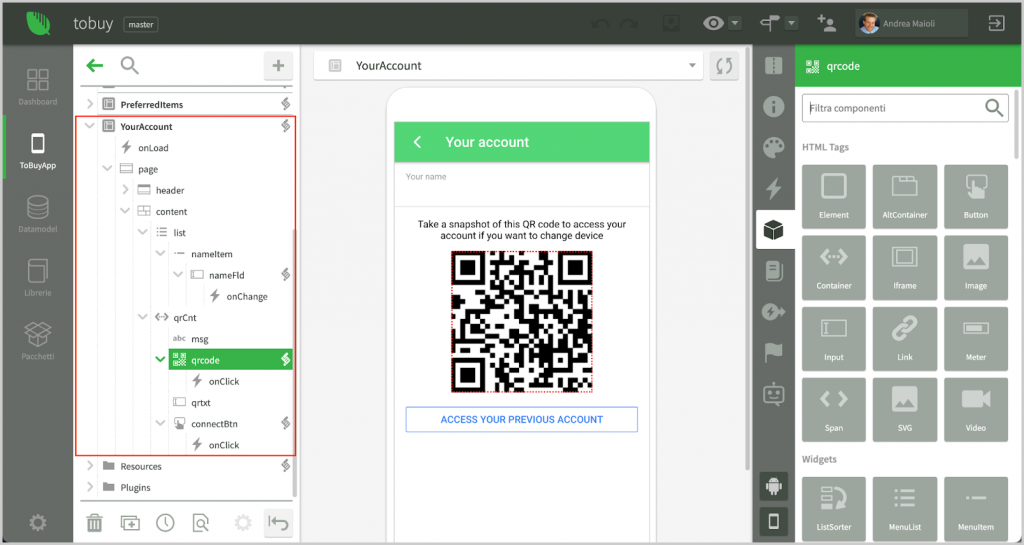Open the document notes tab

(774, 271)
